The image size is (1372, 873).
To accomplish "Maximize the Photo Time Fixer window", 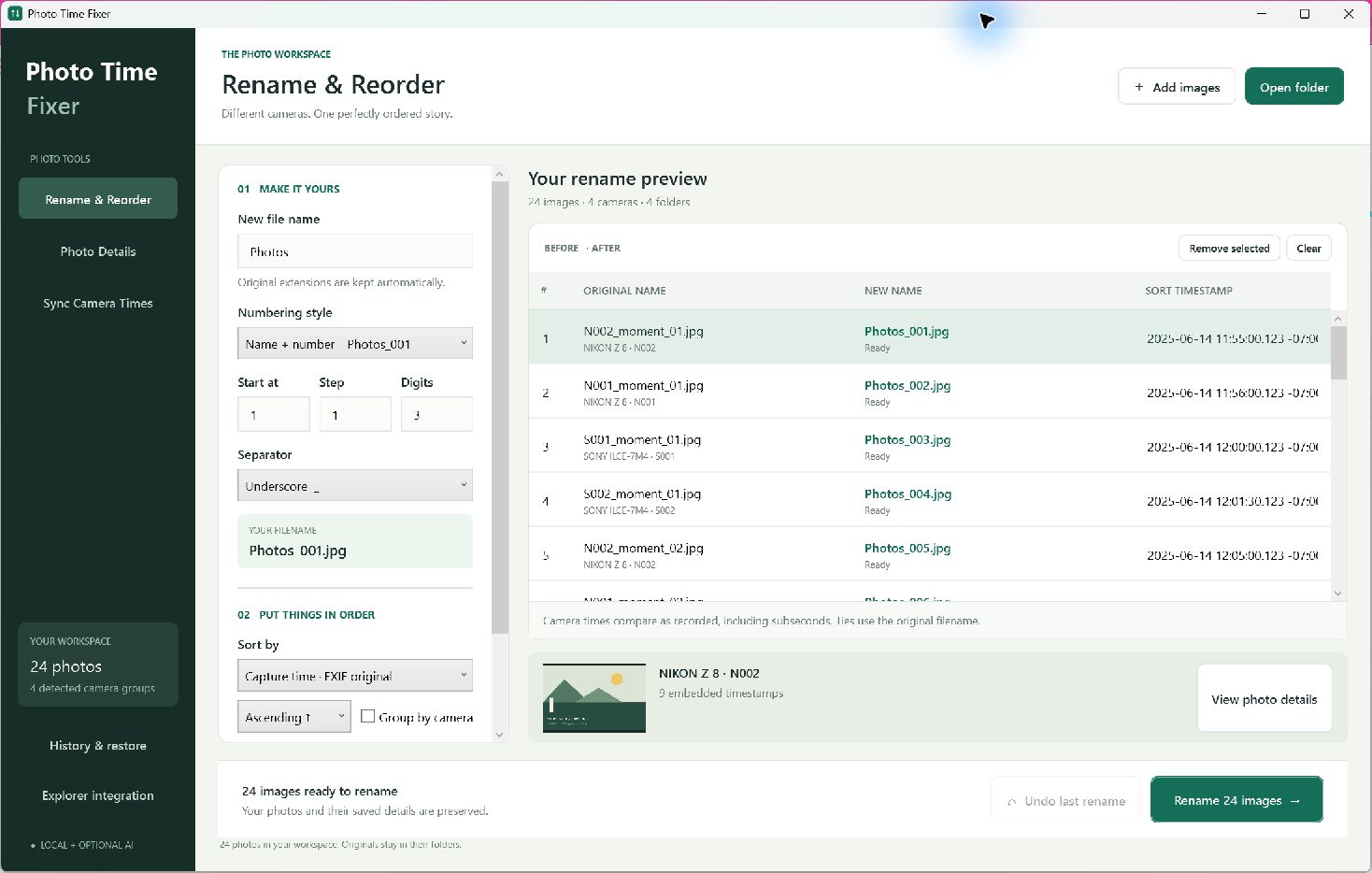I will tap(1305, 14).
